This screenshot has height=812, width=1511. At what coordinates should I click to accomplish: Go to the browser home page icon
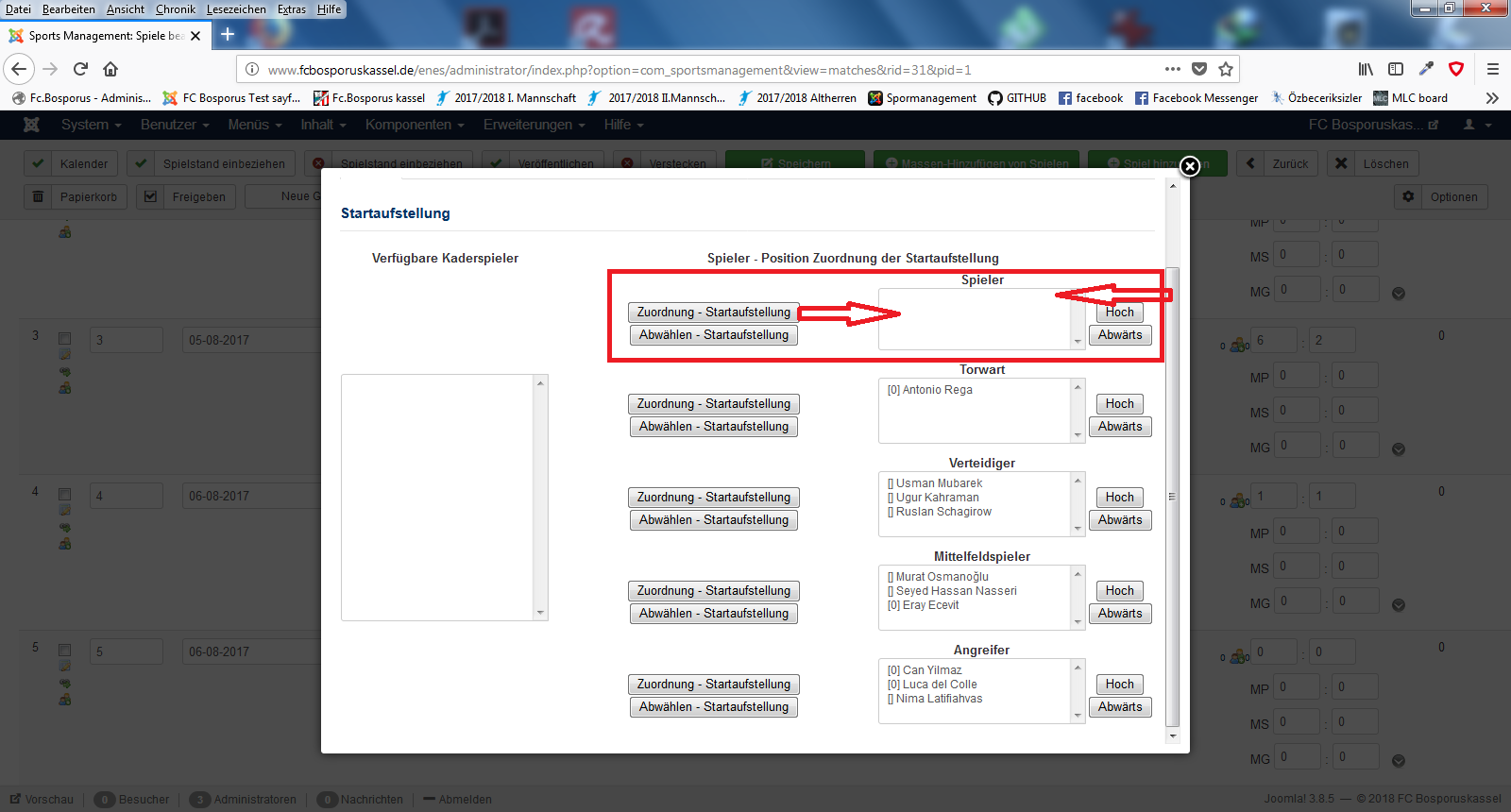(x=110, y=69)
